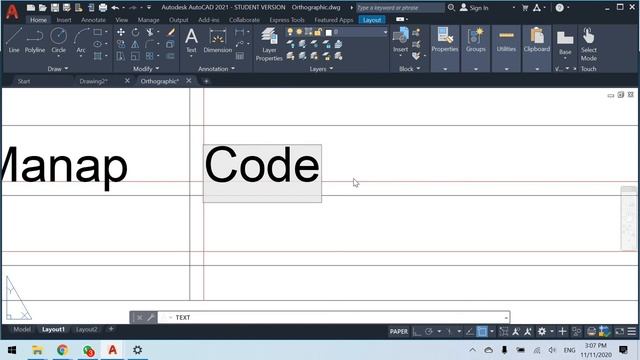Open the quick access toolbar customize dropdown
Image resolution: width=640 pixels, height=360 pixels.
point(149,7)
